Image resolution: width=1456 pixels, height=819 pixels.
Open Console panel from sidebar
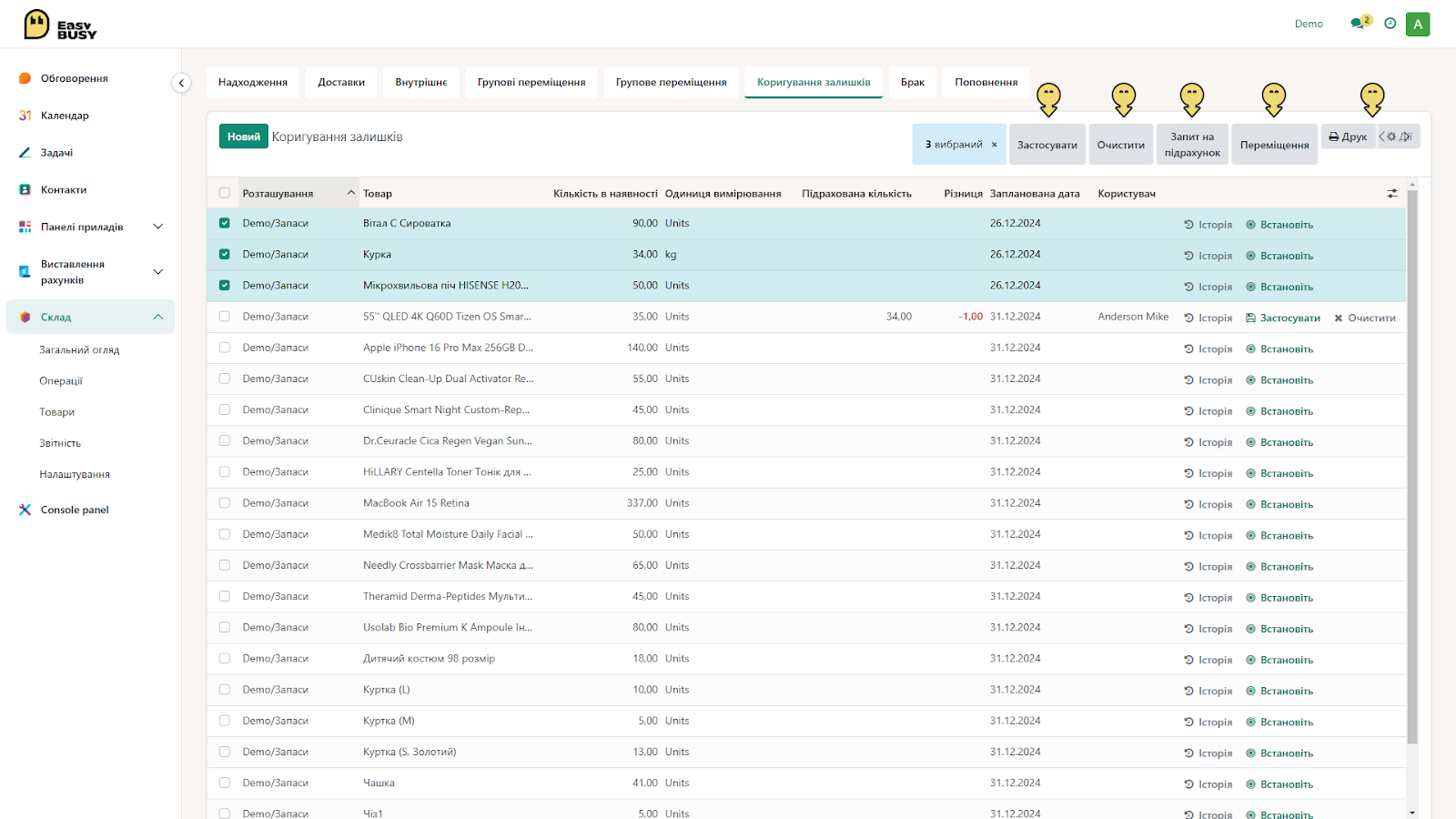click(75, 510)
